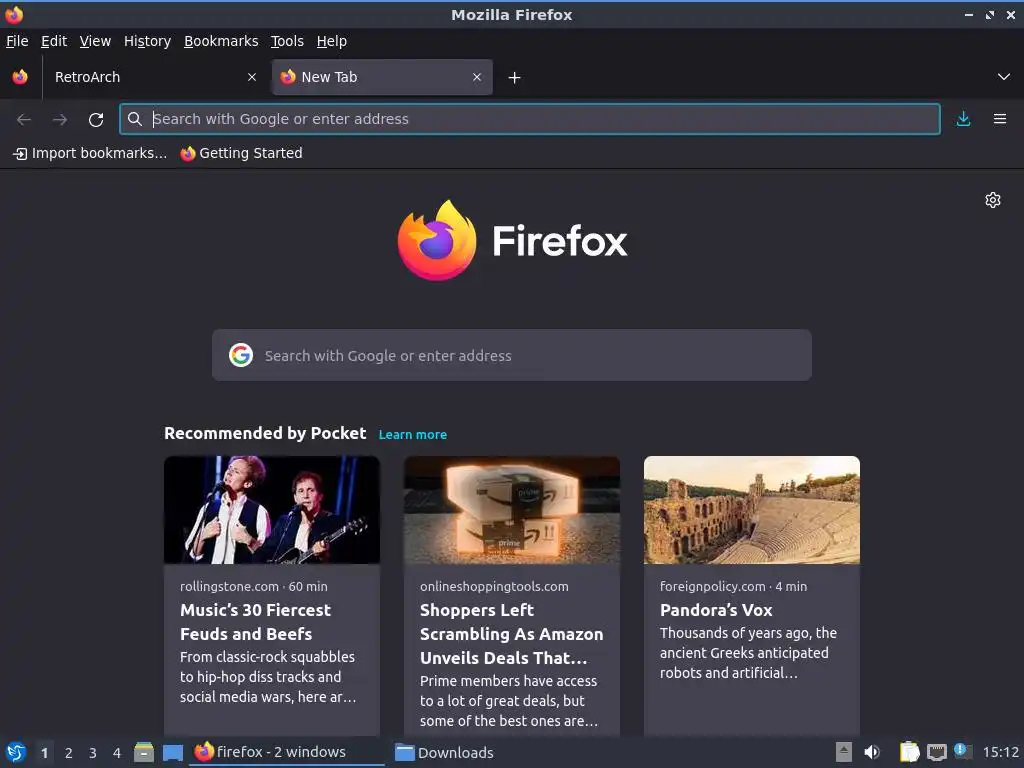Screen dimensions: 1024x768
Task: Open Getting Started bookmark
Action: [242, 153]
